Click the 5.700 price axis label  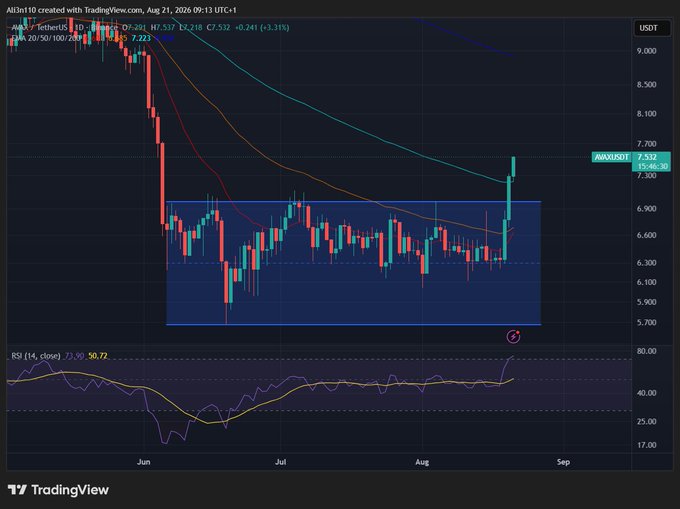(x=647, y=323)
